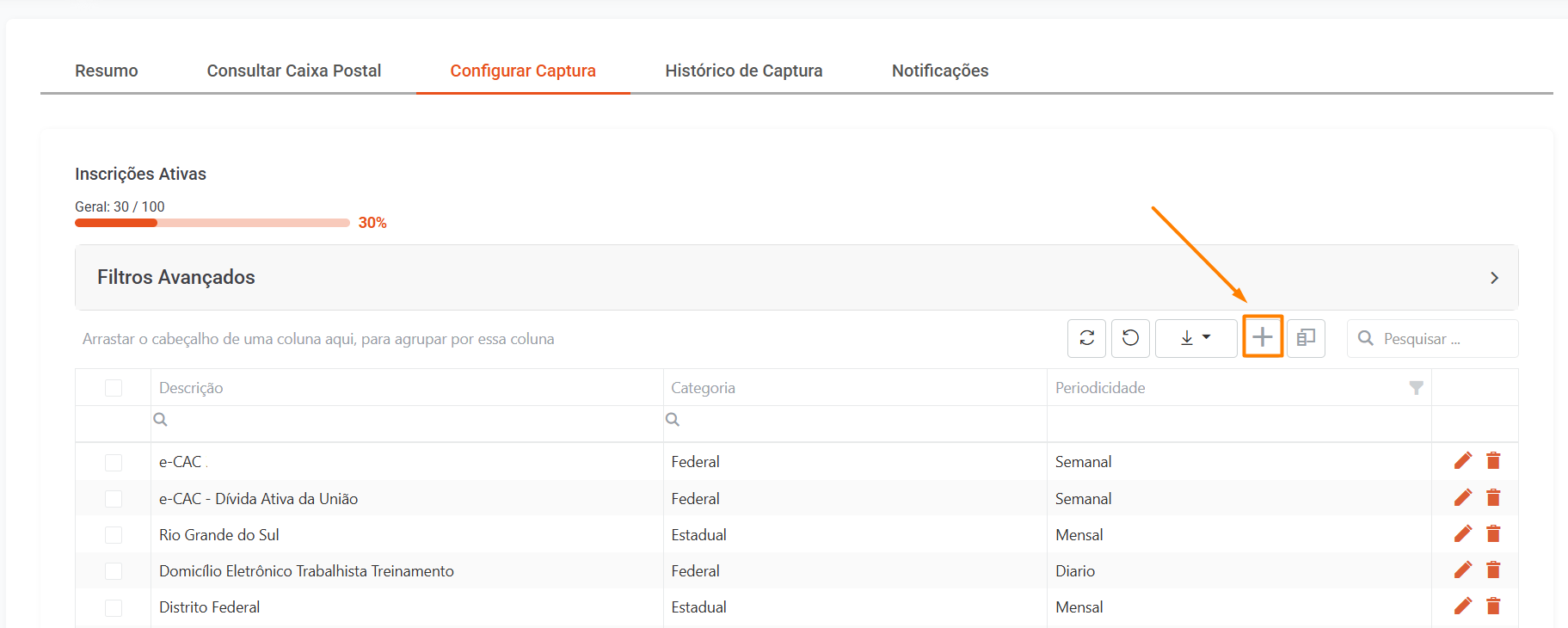The width and height of the screenshot is (1568, 628).
Task: Edit Domicílio Eletrônico Trabalhista Treinamento row
Action: point(1462,570)
